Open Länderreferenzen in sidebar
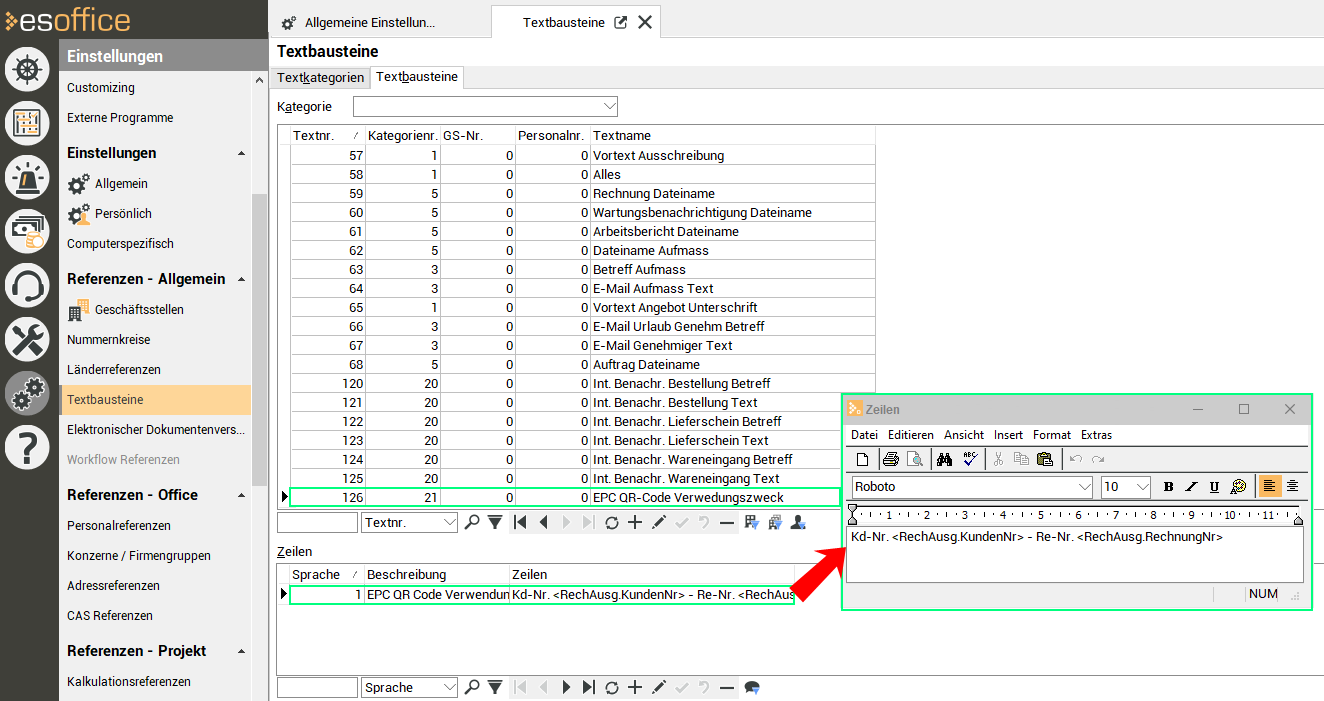The image size is (1324, 701). tap(114, 370)
